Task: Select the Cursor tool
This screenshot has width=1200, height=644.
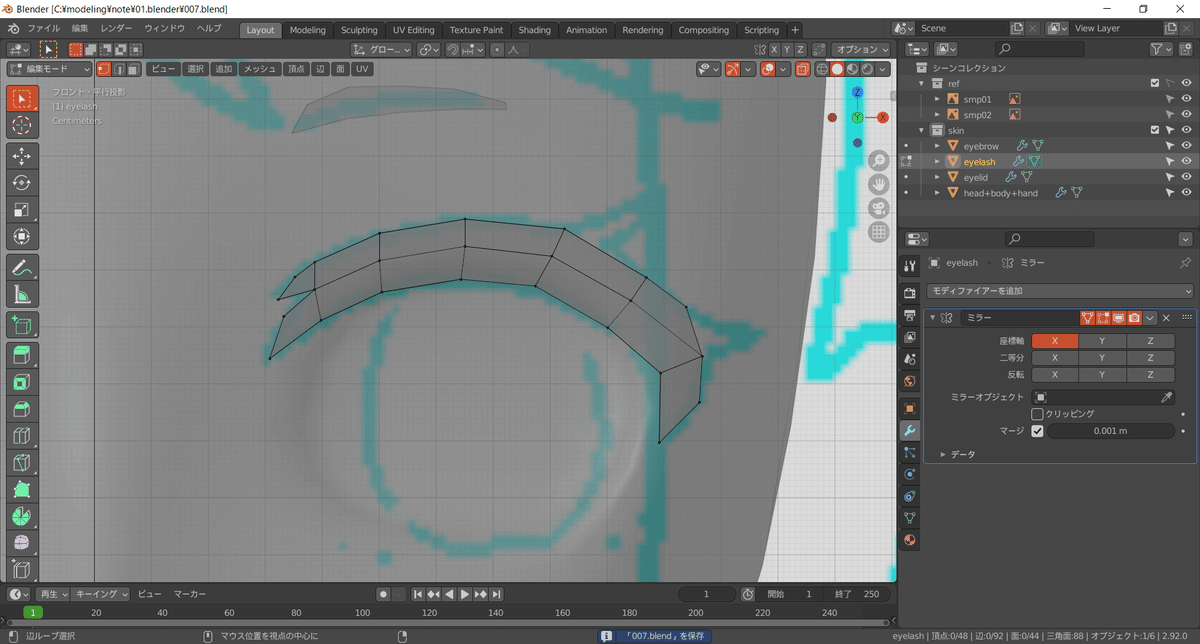Action: 23,126
